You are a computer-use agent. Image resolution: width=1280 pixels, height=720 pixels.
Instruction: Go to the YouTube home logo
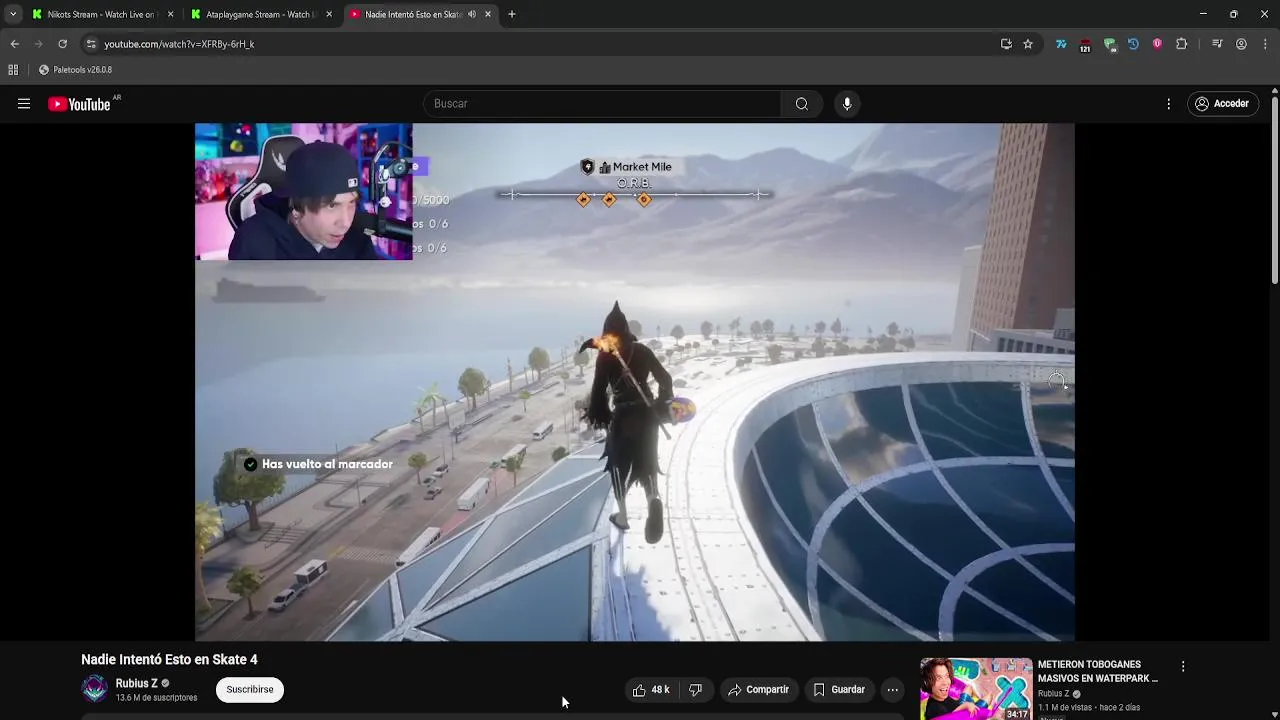(79, 104)
